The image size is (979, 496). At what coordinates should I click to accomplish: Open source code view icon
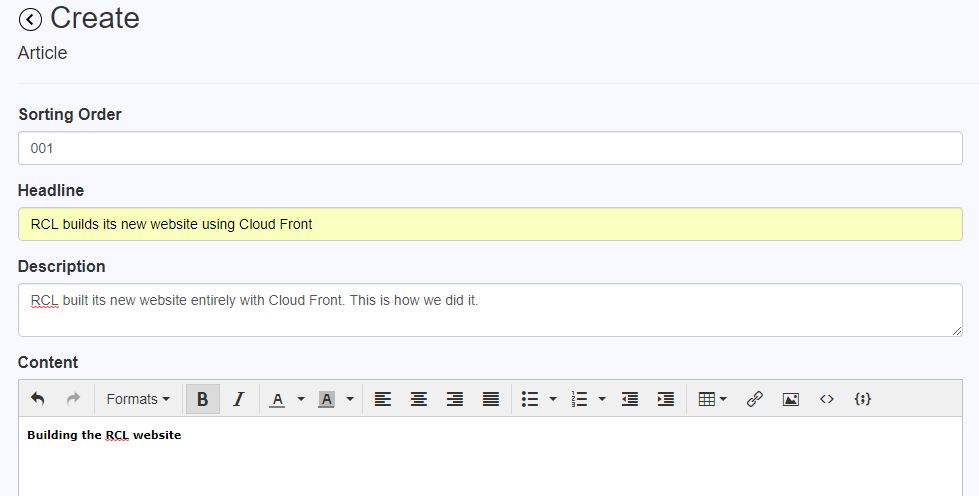pyautogui.click(x=827, y=399)
